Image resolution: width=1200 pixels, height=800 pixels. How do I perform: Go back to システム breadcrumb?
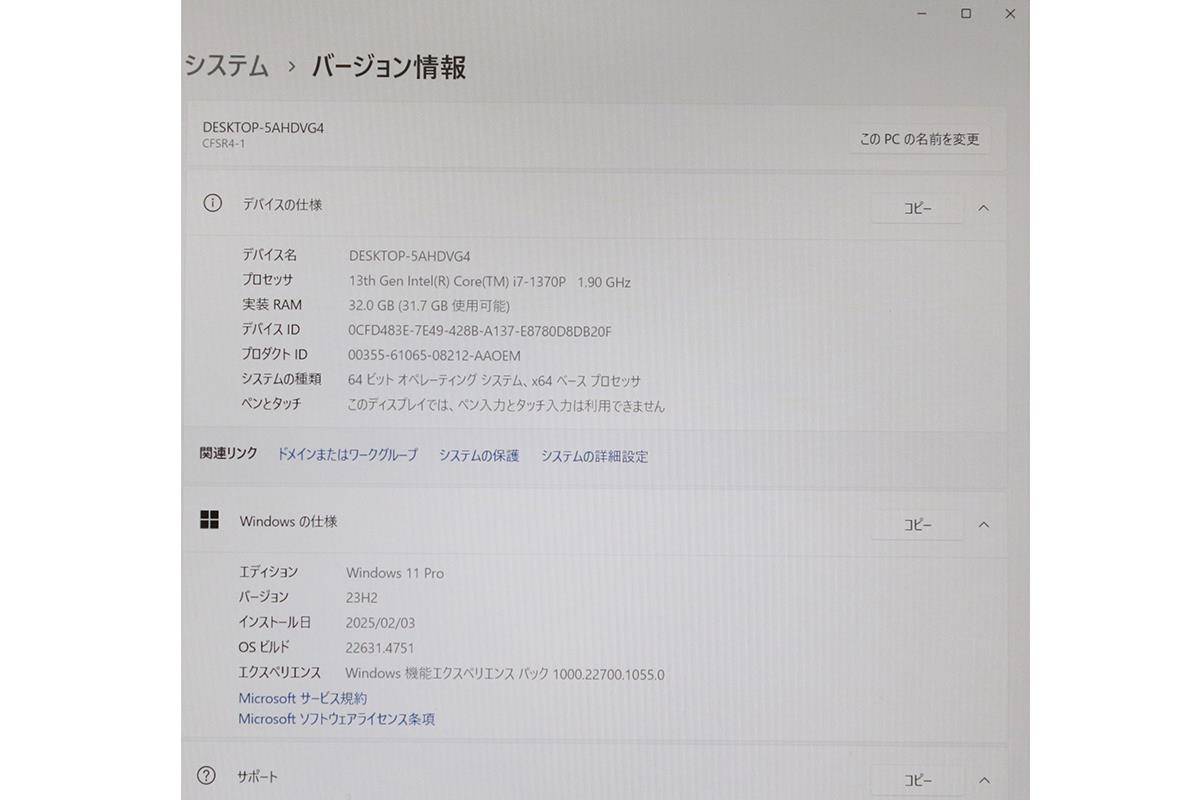tap(227, 66)
